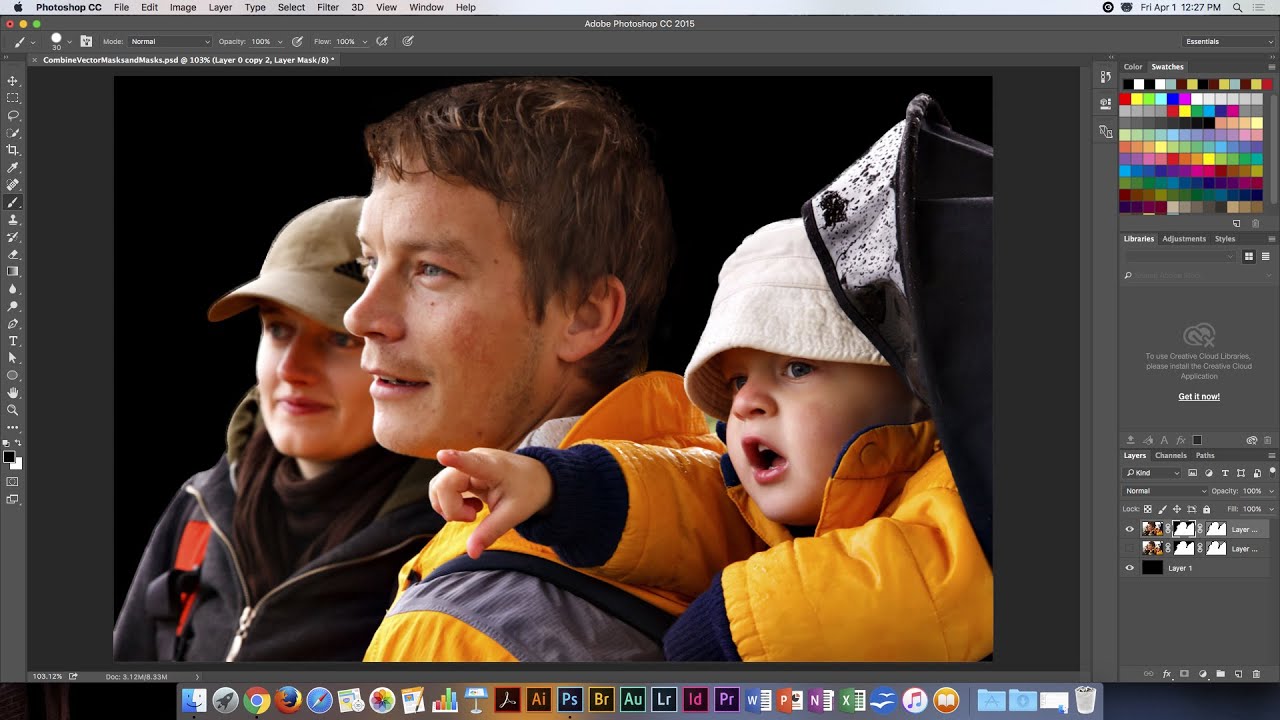1280x720 pixels.
Task: Select the Type tool
Action: click(x=13, y=341)
